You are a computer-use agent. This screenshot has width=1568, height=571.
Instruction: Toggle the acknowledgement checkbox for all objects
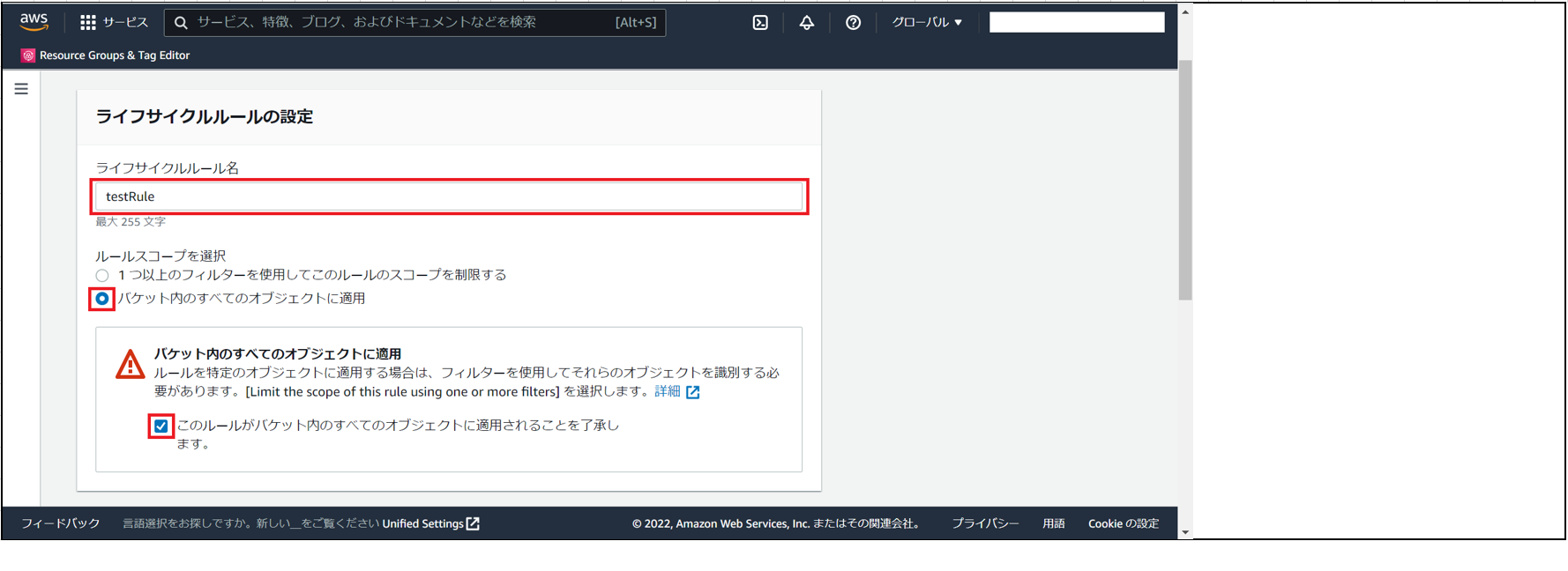(x=161, y=426)
